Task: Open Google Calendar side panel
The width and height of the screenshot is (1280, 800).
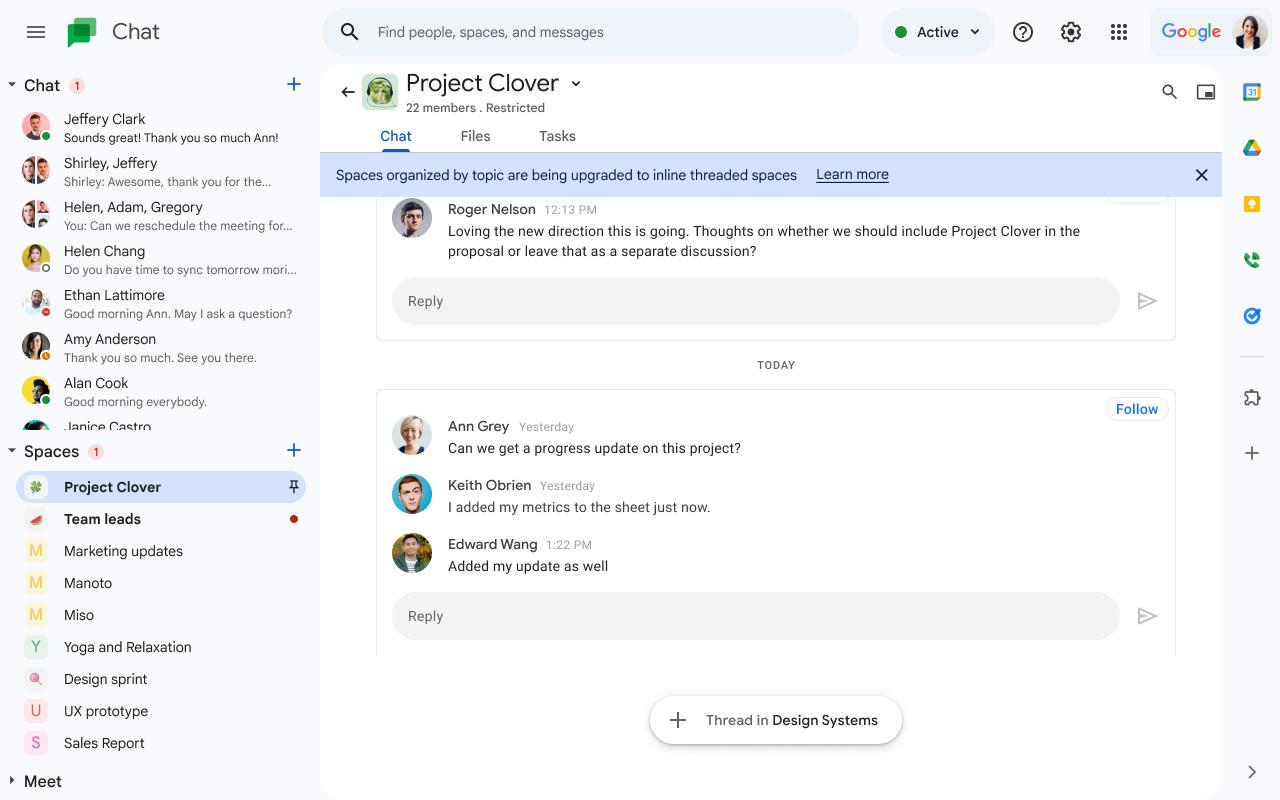Action: coord(1252,92)
